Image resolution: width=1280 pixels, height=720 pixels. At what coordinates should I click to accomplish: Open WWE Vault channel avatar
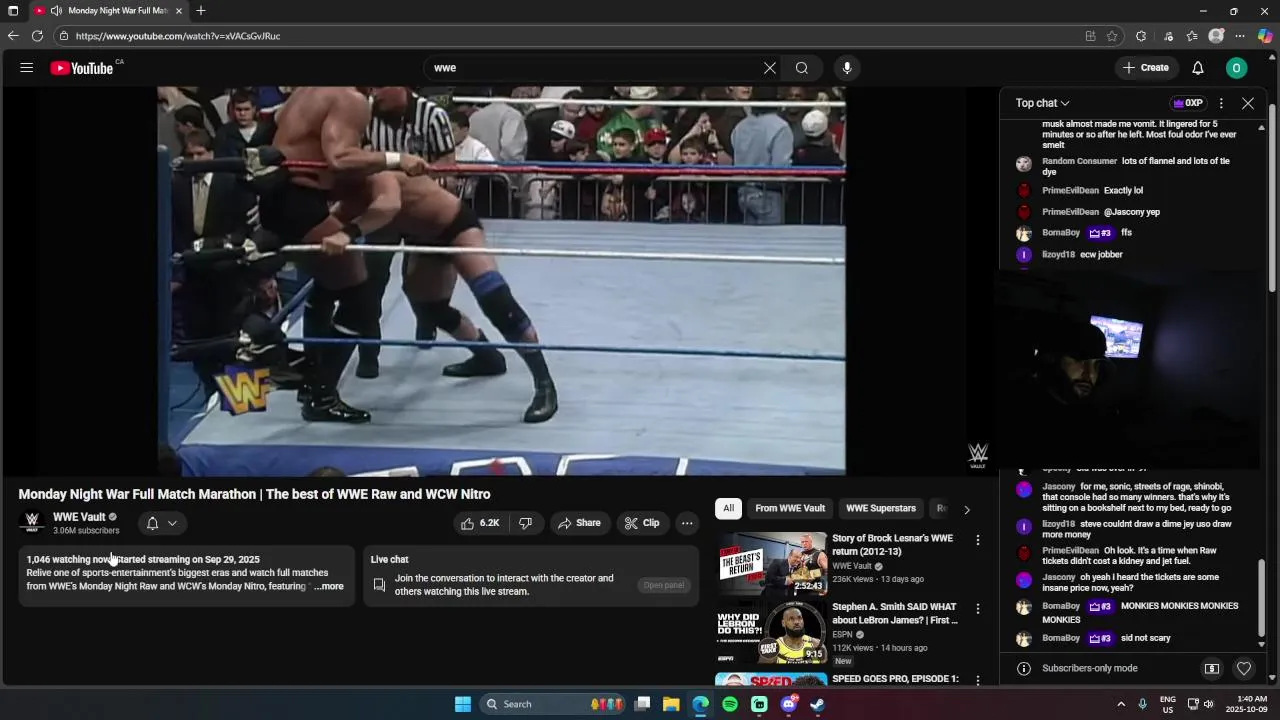pos(32,523)
